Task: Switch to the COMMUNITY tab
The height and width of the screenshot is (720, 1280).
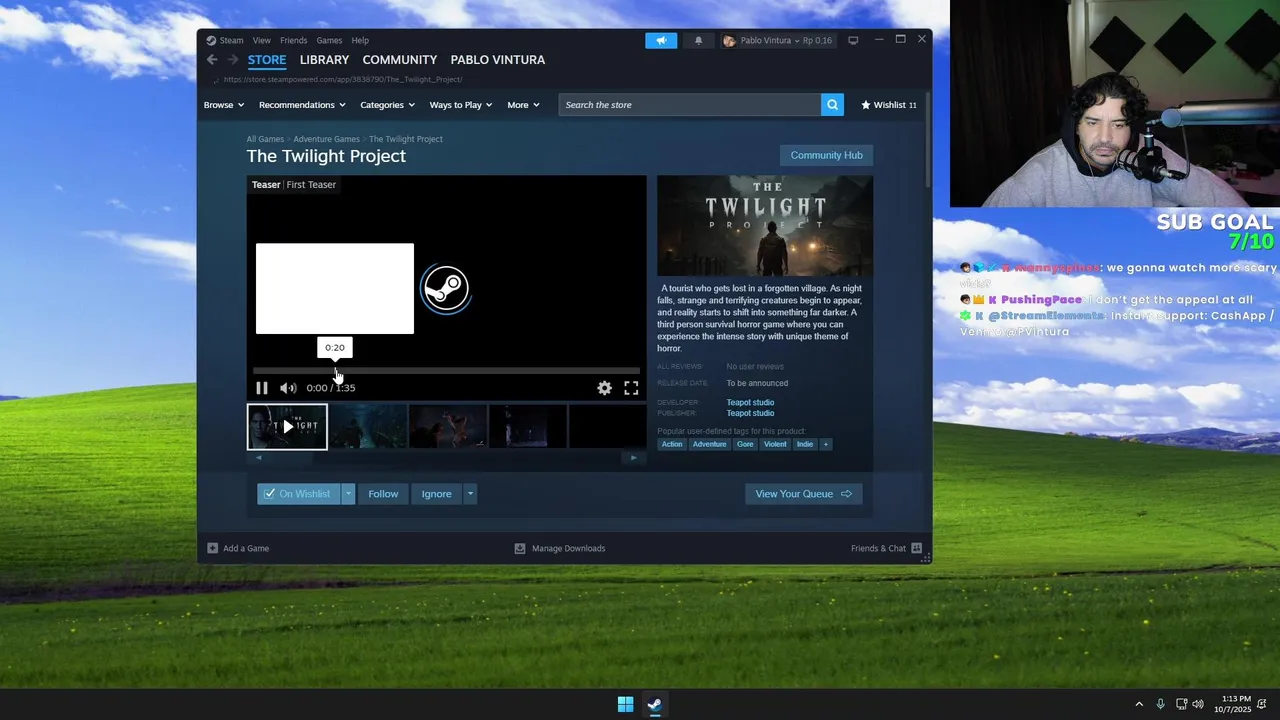Action: click(399, 60)
